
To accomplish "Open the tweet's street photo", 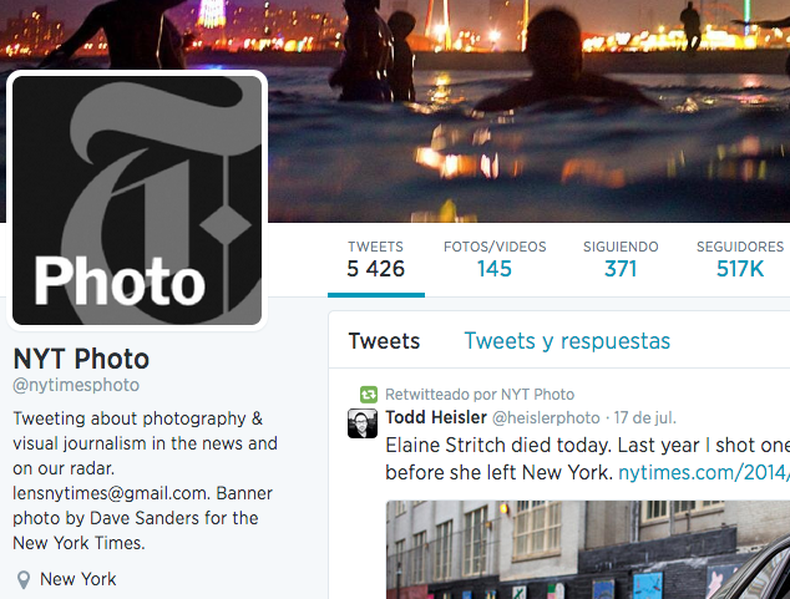I will click(x=588, y=550).
